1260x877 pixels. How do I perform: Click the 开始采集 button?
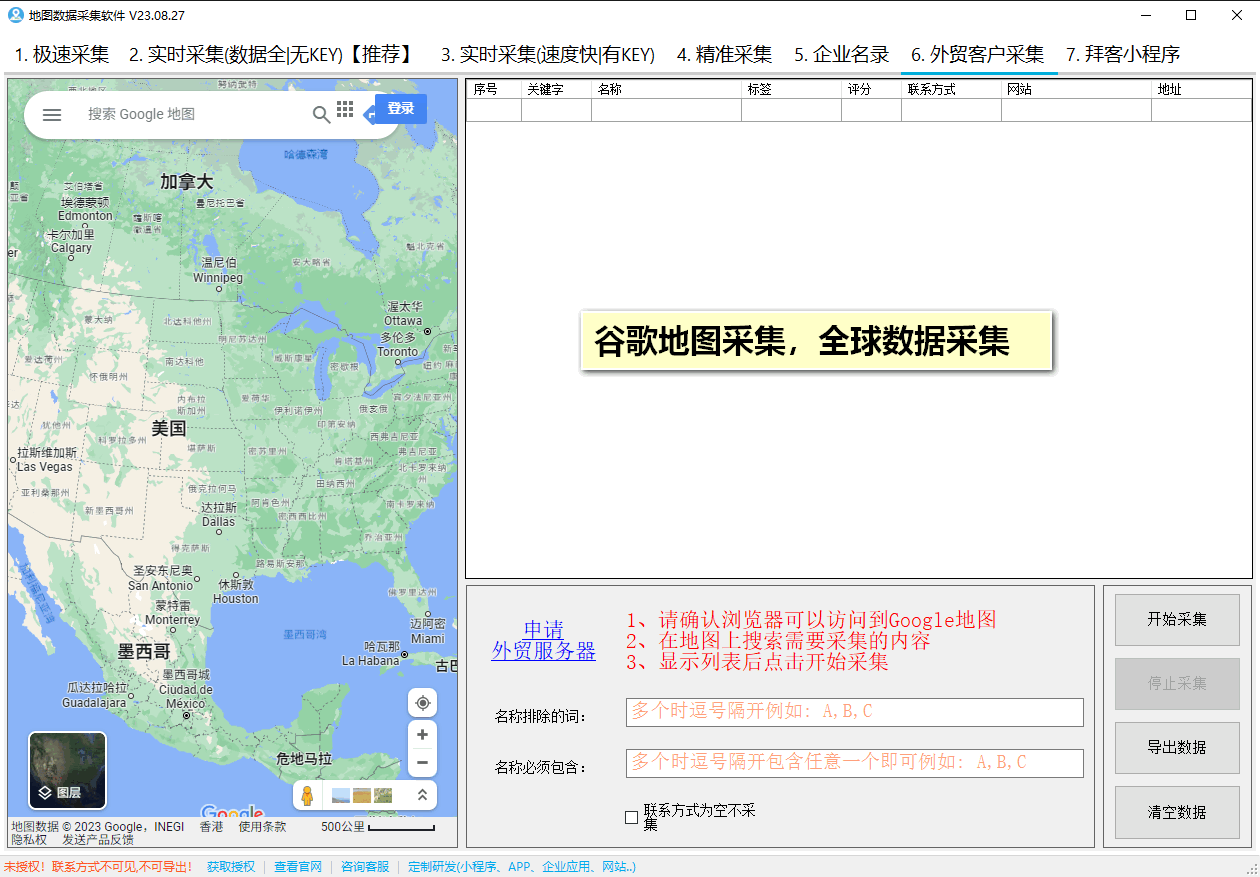[x=1177, y=619]
